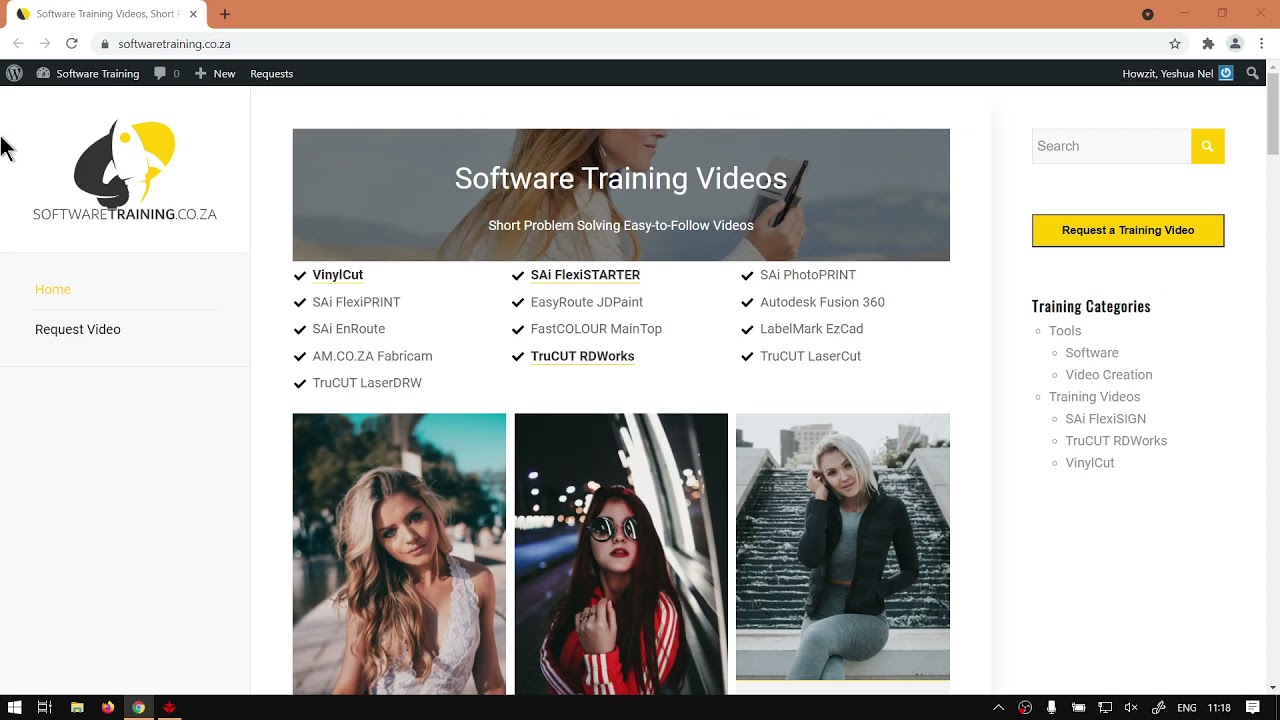Click the admin bar search magnifier icon

[x=1252, y=73]
